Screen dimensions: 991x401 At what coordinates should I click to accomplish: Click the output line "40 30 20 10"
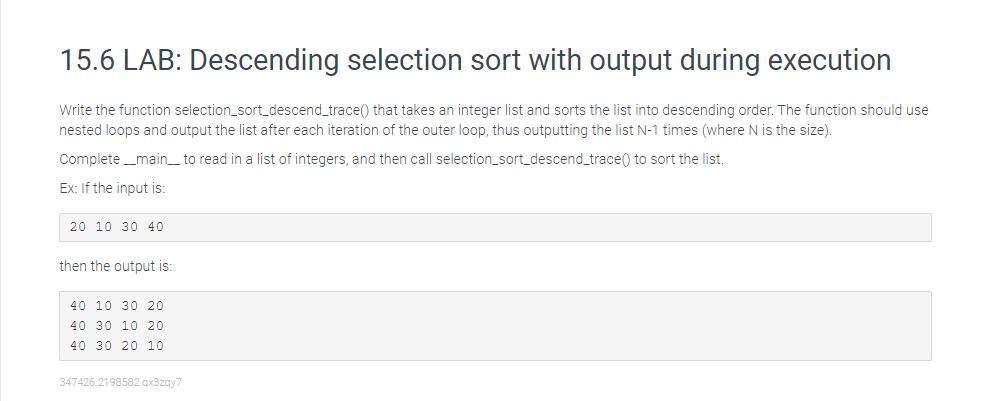117,346
